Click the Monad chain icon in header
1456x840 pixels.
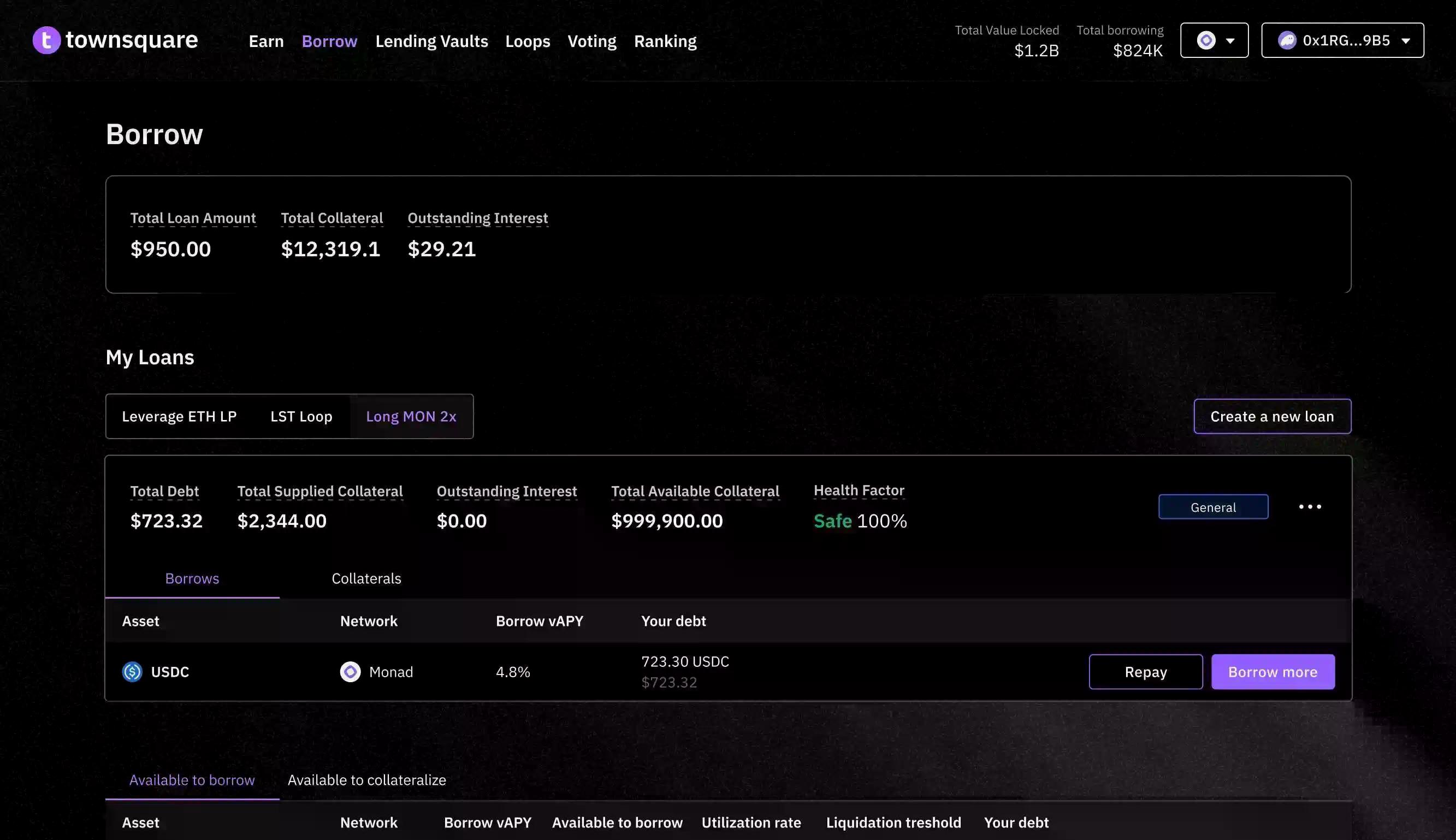[1206, 40]
